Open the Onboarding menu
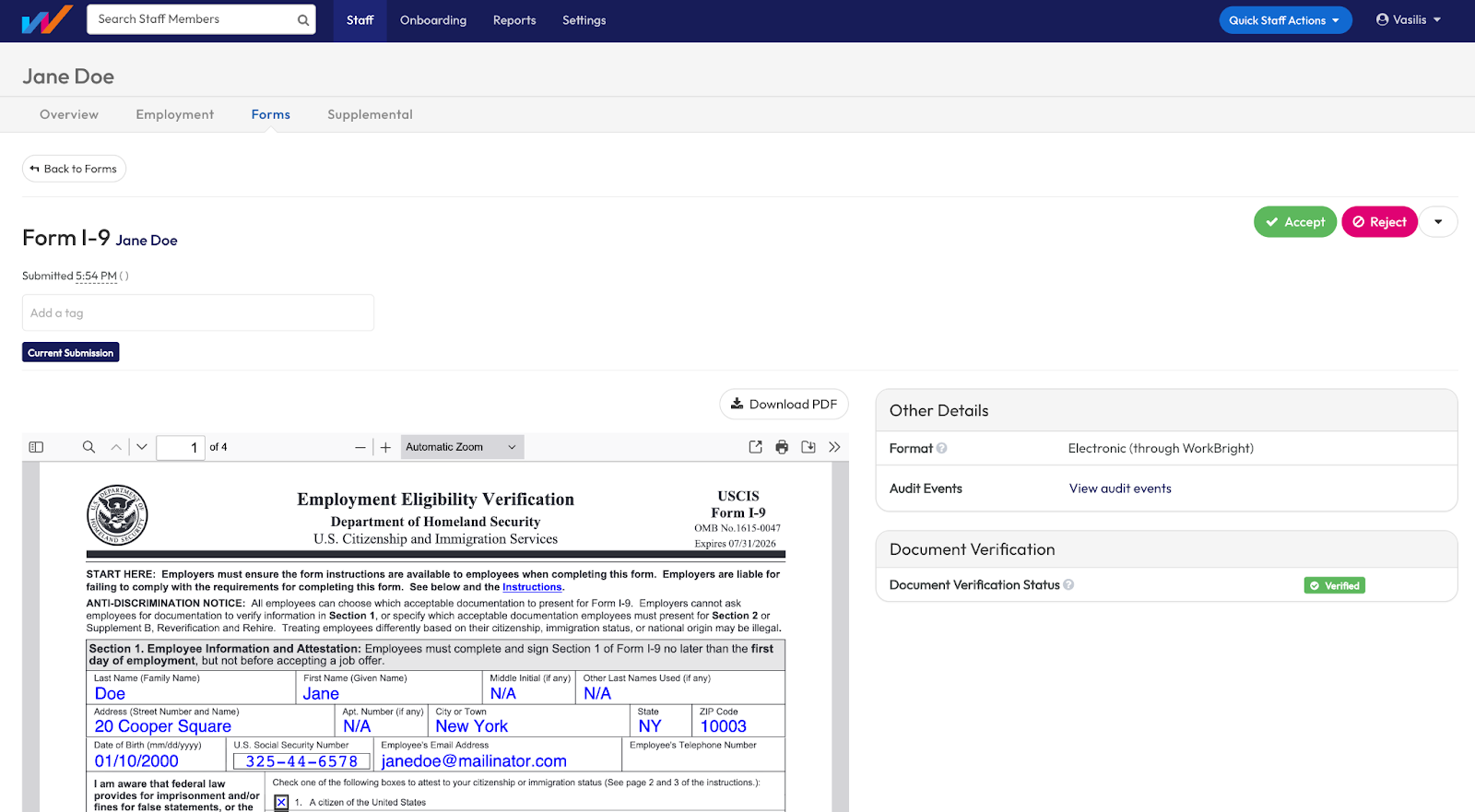This screenshot has width=1475, height=812. 432,20
